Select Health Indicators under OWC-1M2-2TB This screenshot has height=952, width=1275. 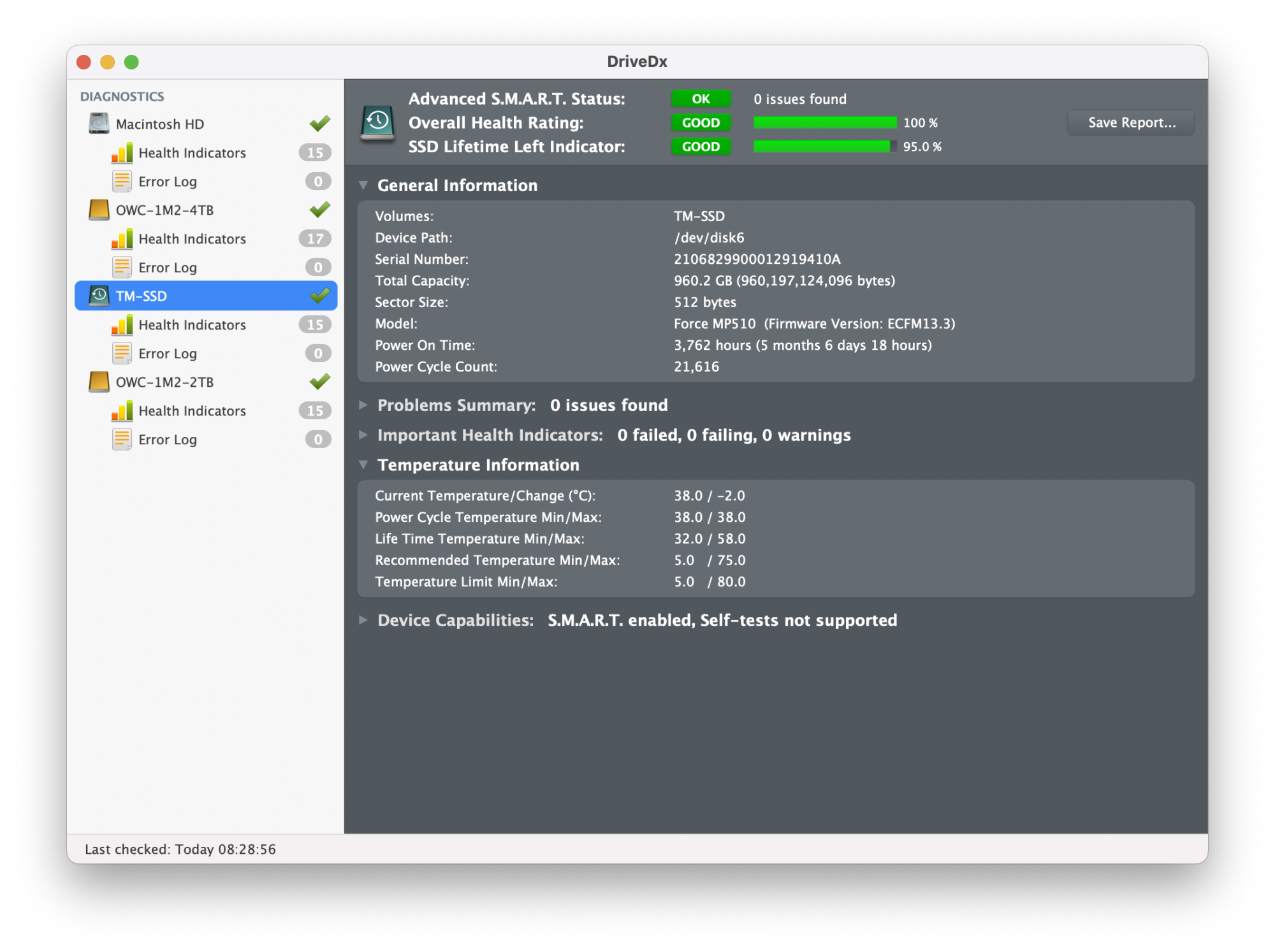pyautogui.click(x=192, y=411)
